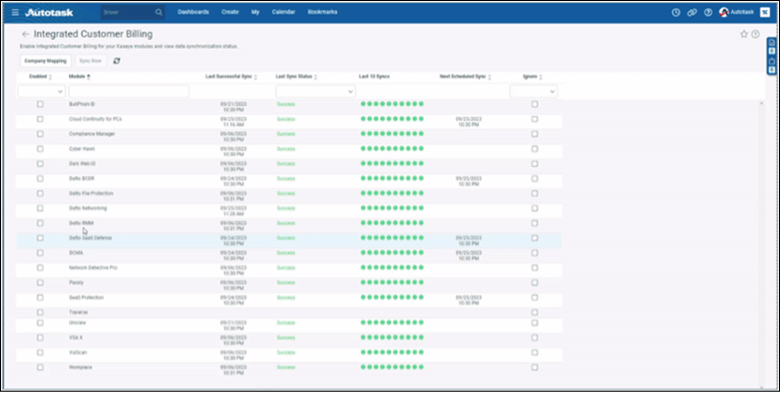Open the Calendar menu

[x=284, y=12]
